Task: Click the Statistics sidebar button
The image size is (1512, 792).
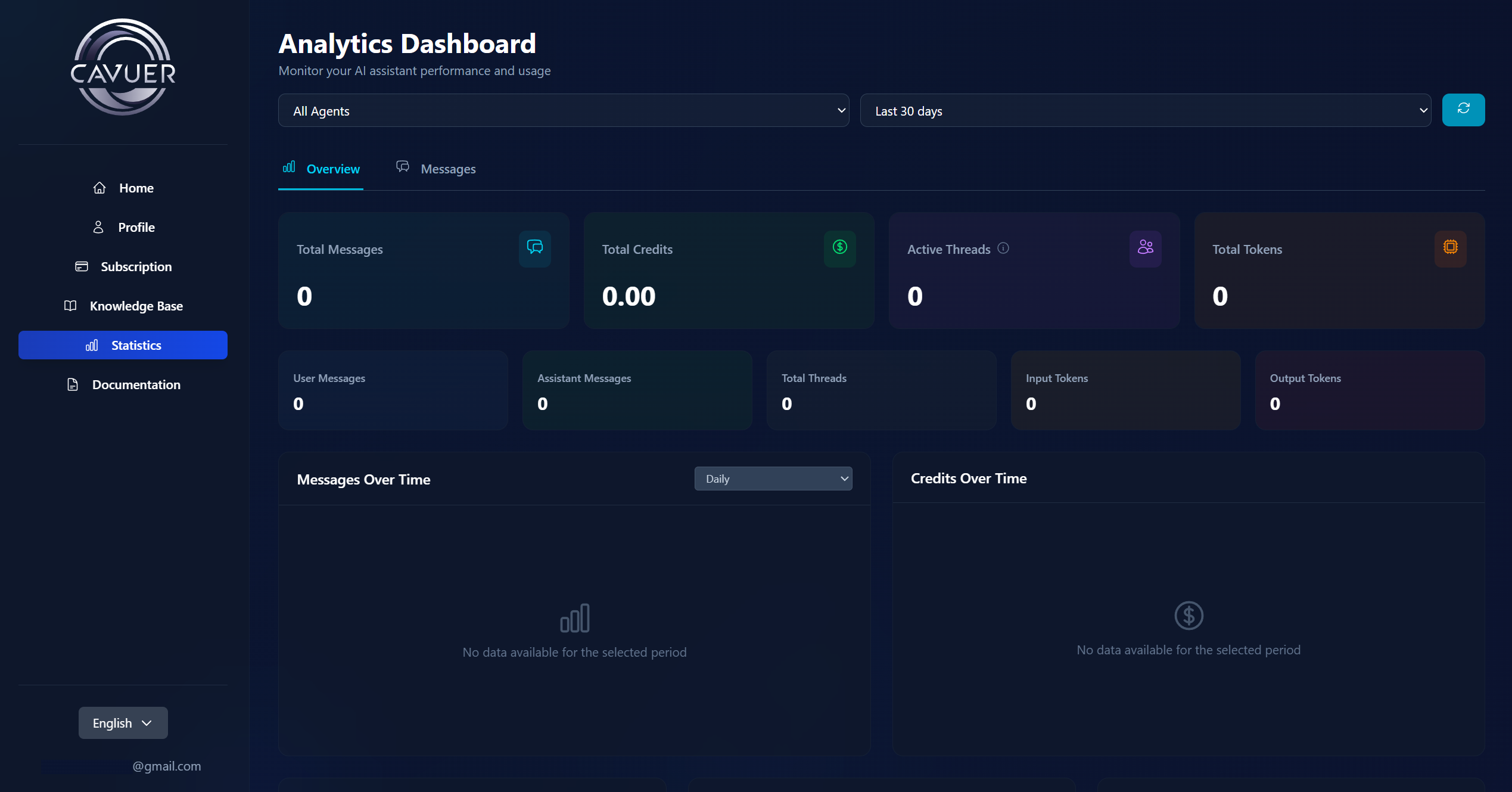Action: (x=123, y=346)
